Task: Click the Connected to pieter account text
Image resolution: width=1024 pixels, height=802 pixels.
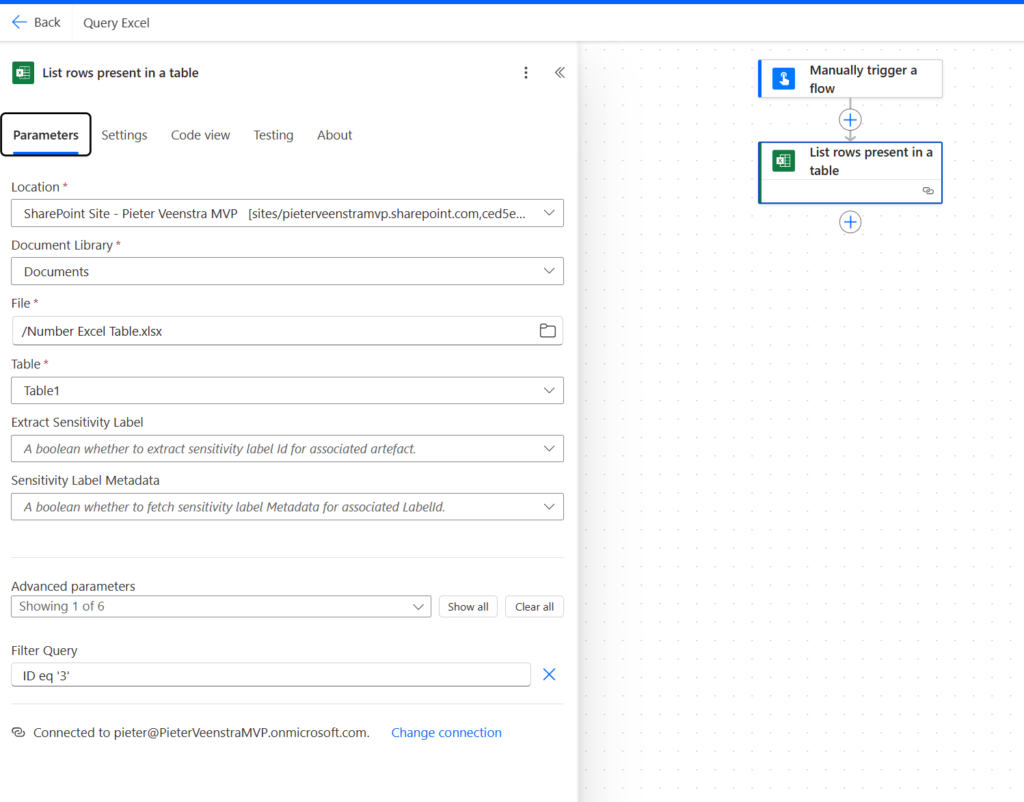Action: 201,732
